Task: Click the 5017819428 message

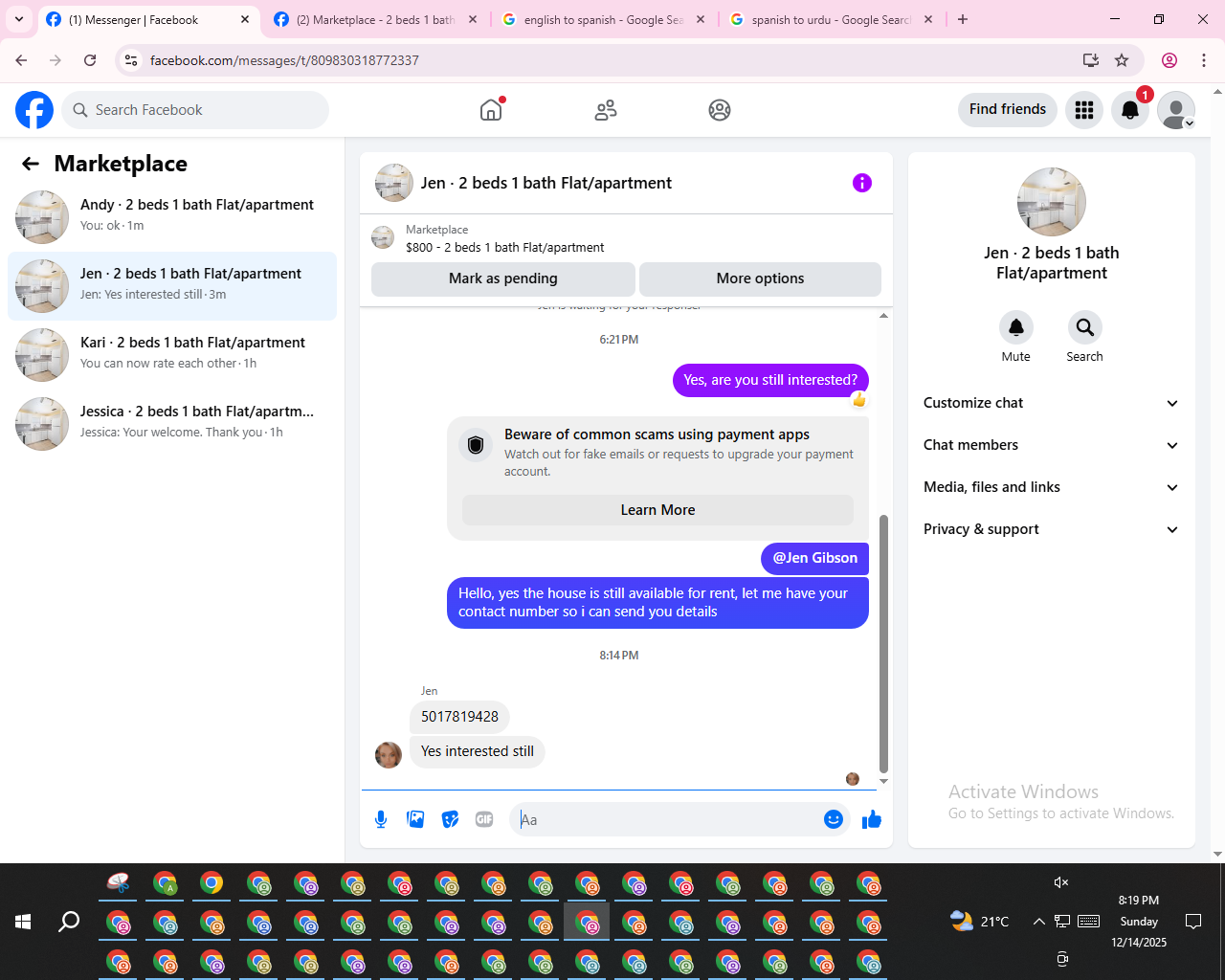Action: 459,717
